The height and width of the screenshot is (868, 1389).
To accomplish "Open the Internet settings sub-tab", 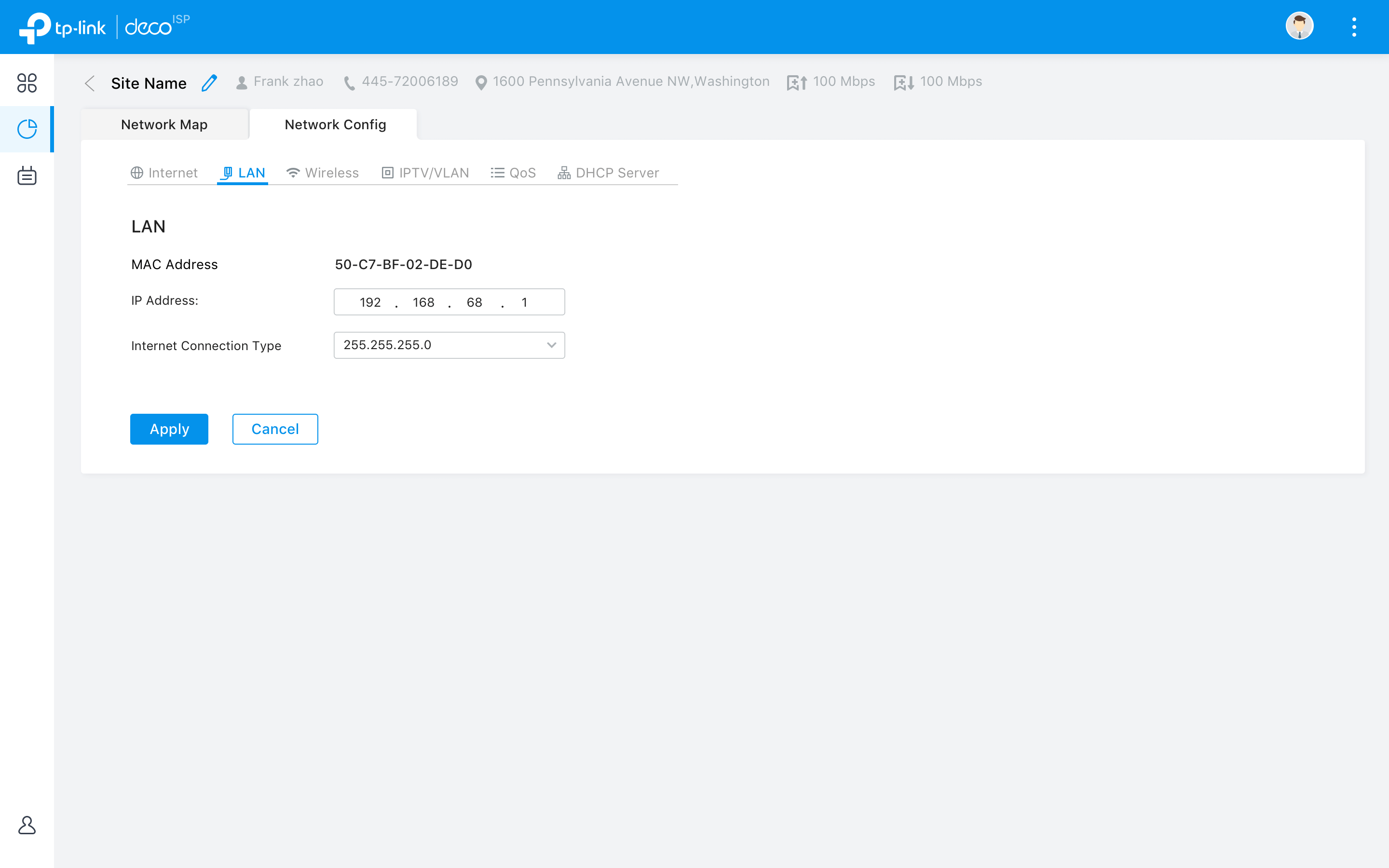I will tap(164, 173).
